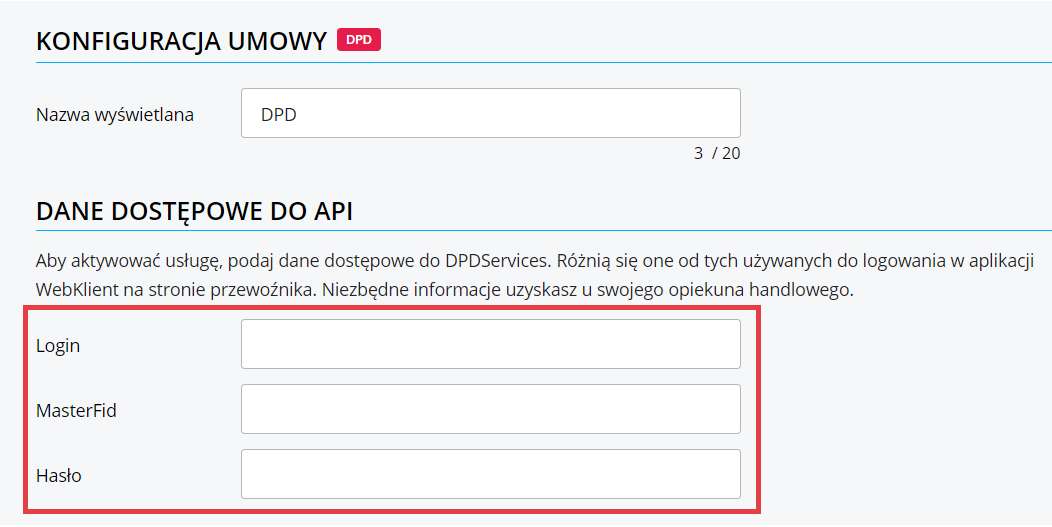This screenshot has width=1052, height=527.
Task: Activate the Hasło password field
Action: click(x=490, y=474)
